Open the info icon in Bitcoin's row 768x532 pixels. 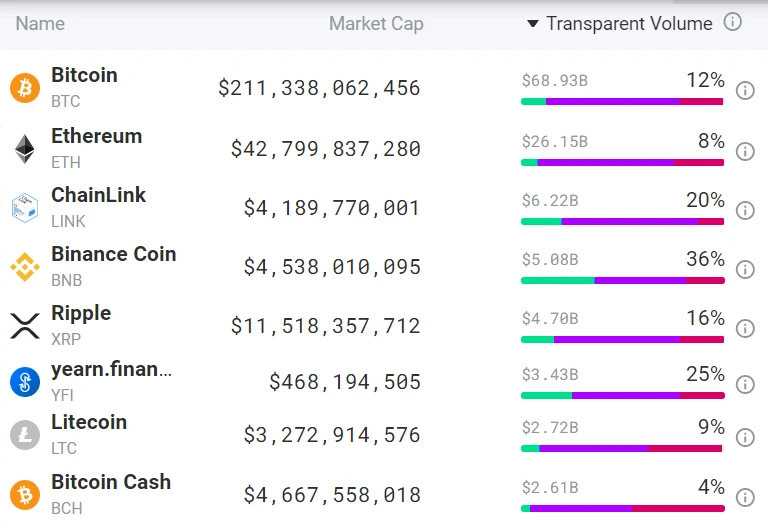tap(745, 91)
